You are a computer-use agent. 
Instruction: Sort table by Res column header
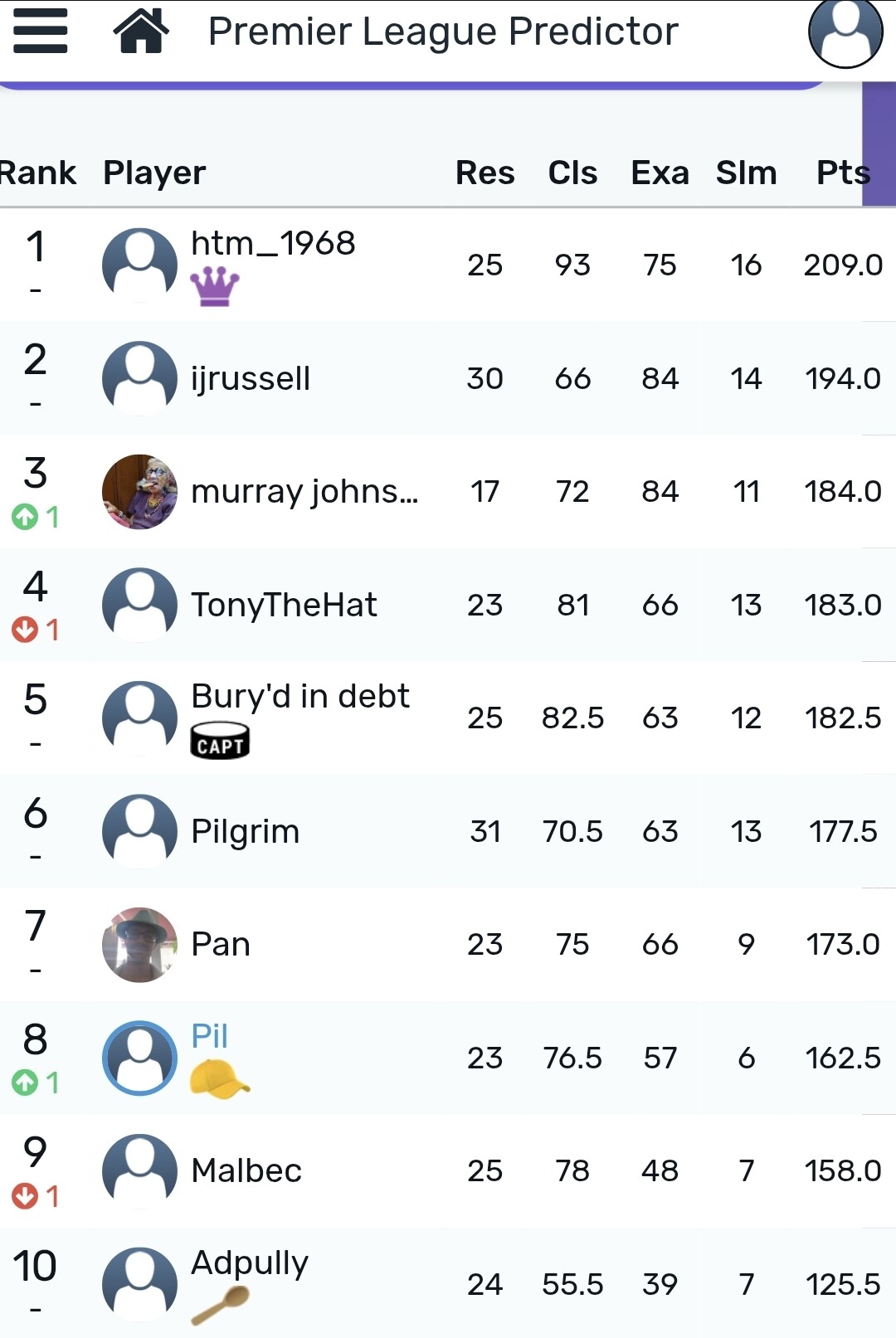(x=485, y=173)
